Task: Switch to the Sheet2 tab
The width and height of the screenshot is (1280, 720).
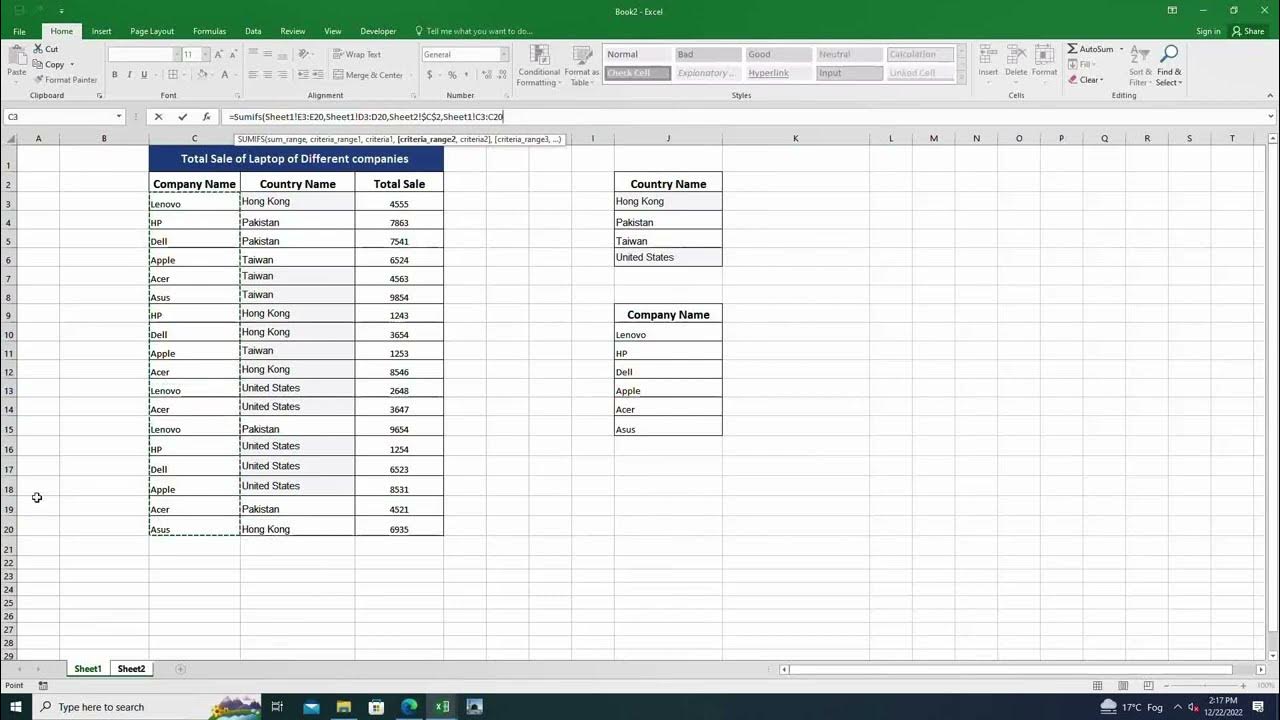Action: click(x=131, y=669)
